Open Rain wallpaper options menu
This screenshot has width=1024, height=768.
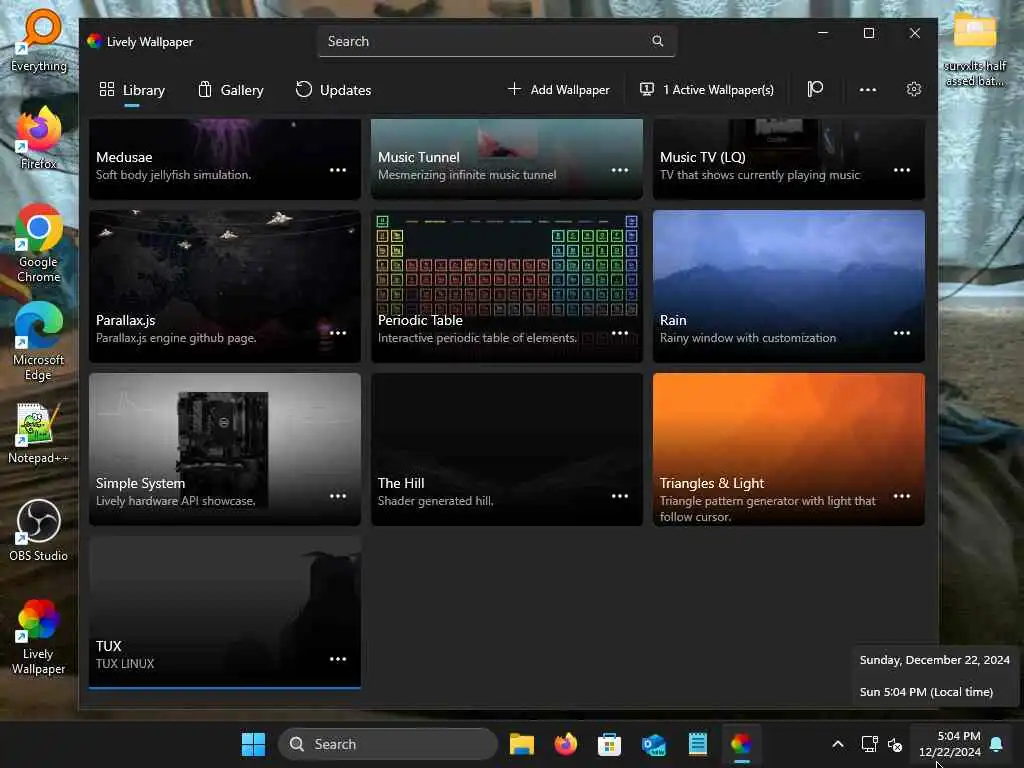[902, 333]
